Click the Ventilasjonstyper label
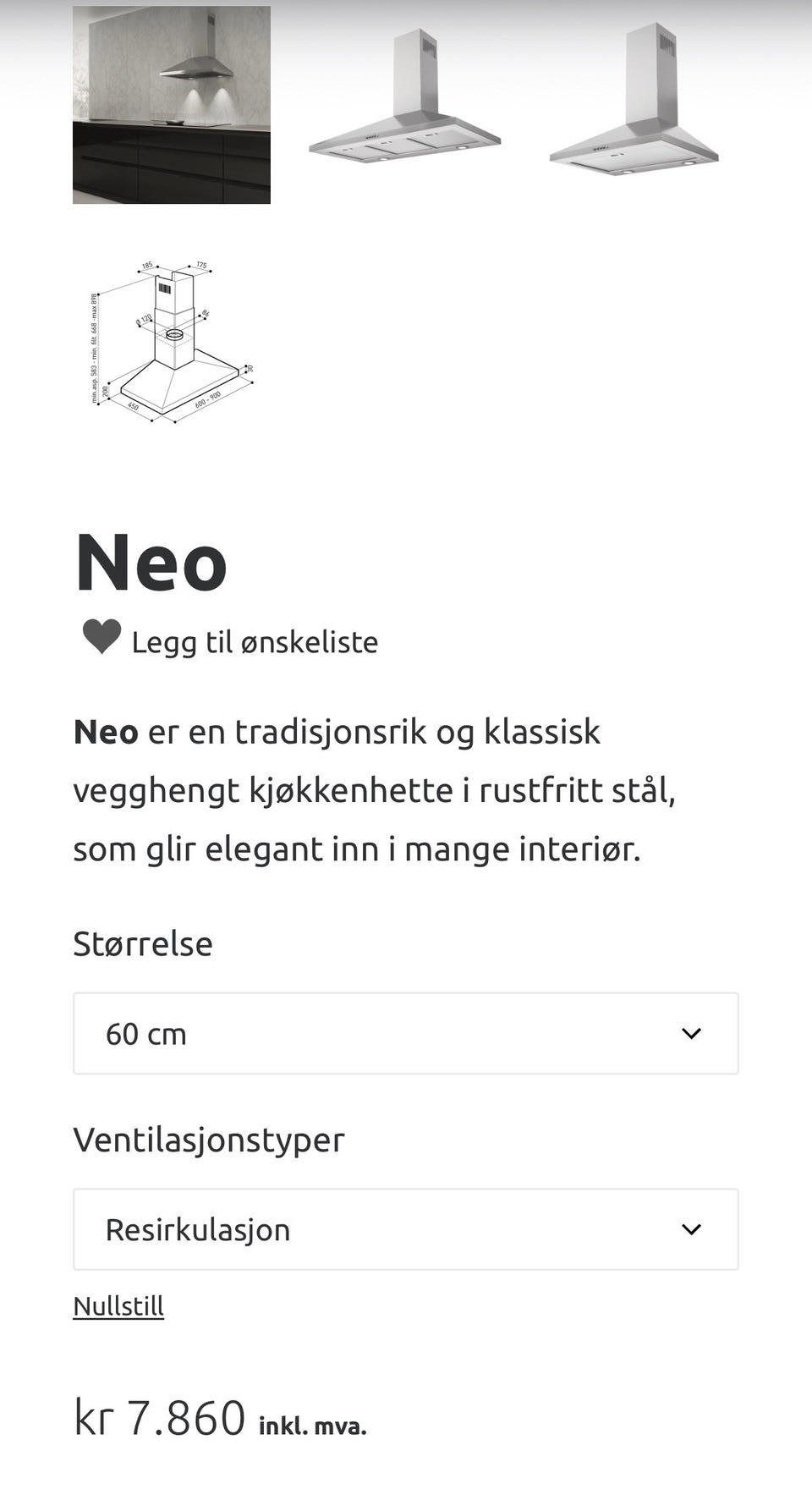 coord(209,1140)
